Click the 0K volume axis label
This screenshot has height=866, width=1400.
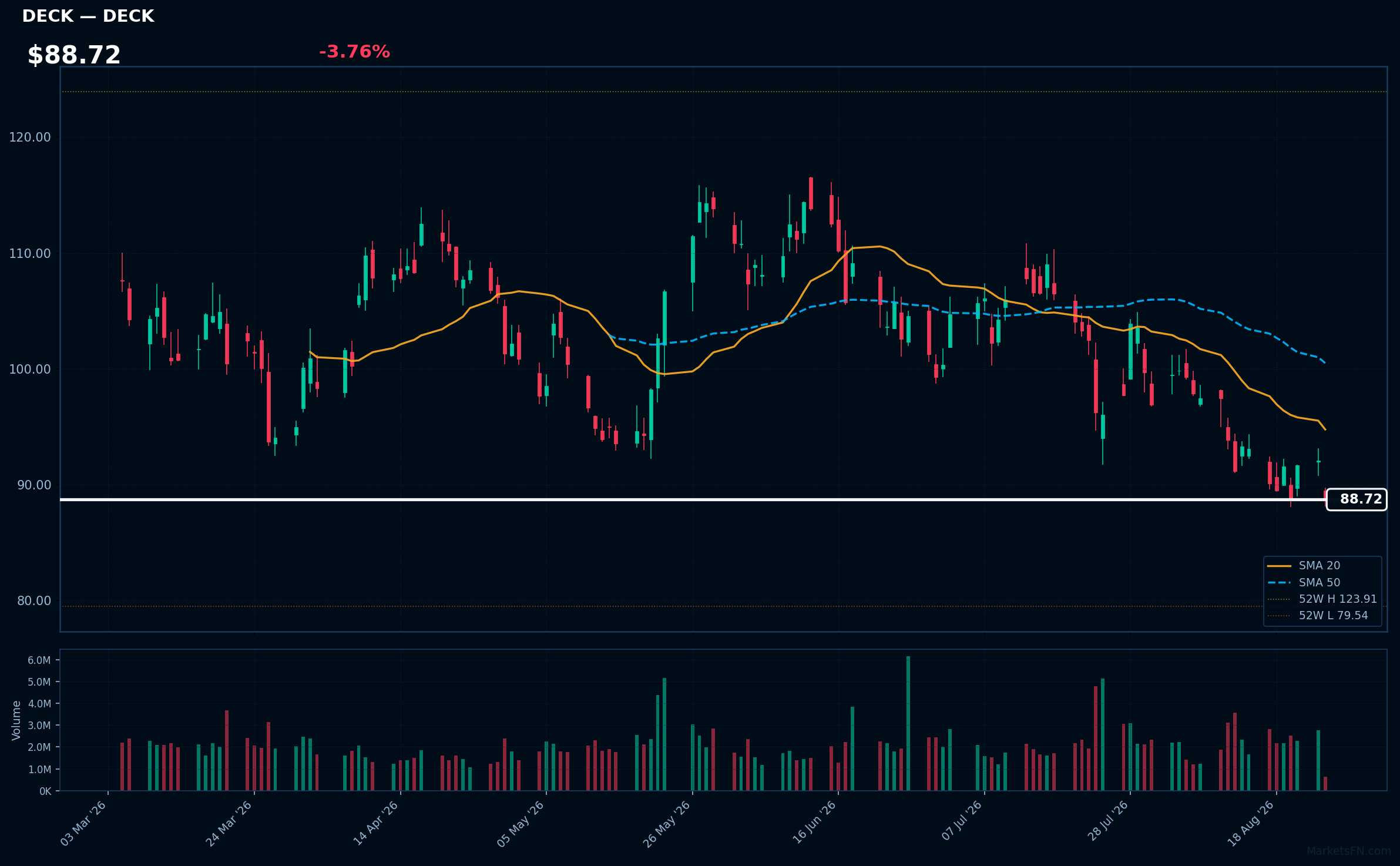[x=45, y=791]
